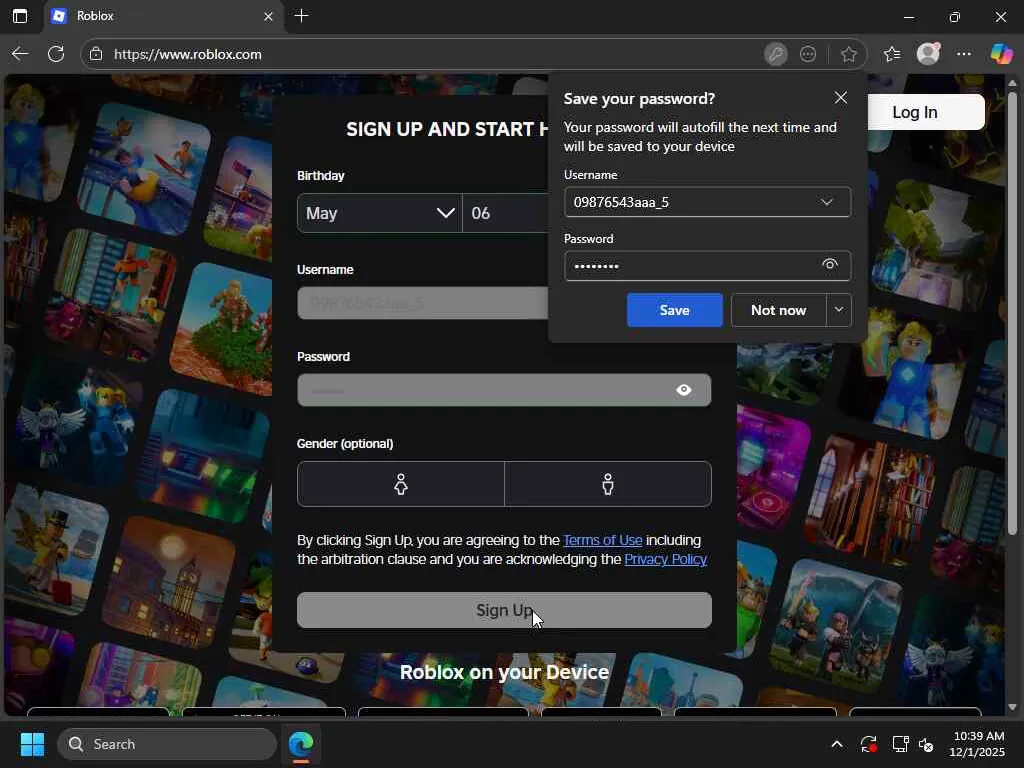Image resolution: width=1024 pixels, height=768 pixels.
Task: Click the dialog password field
Action: pos(707,266)
